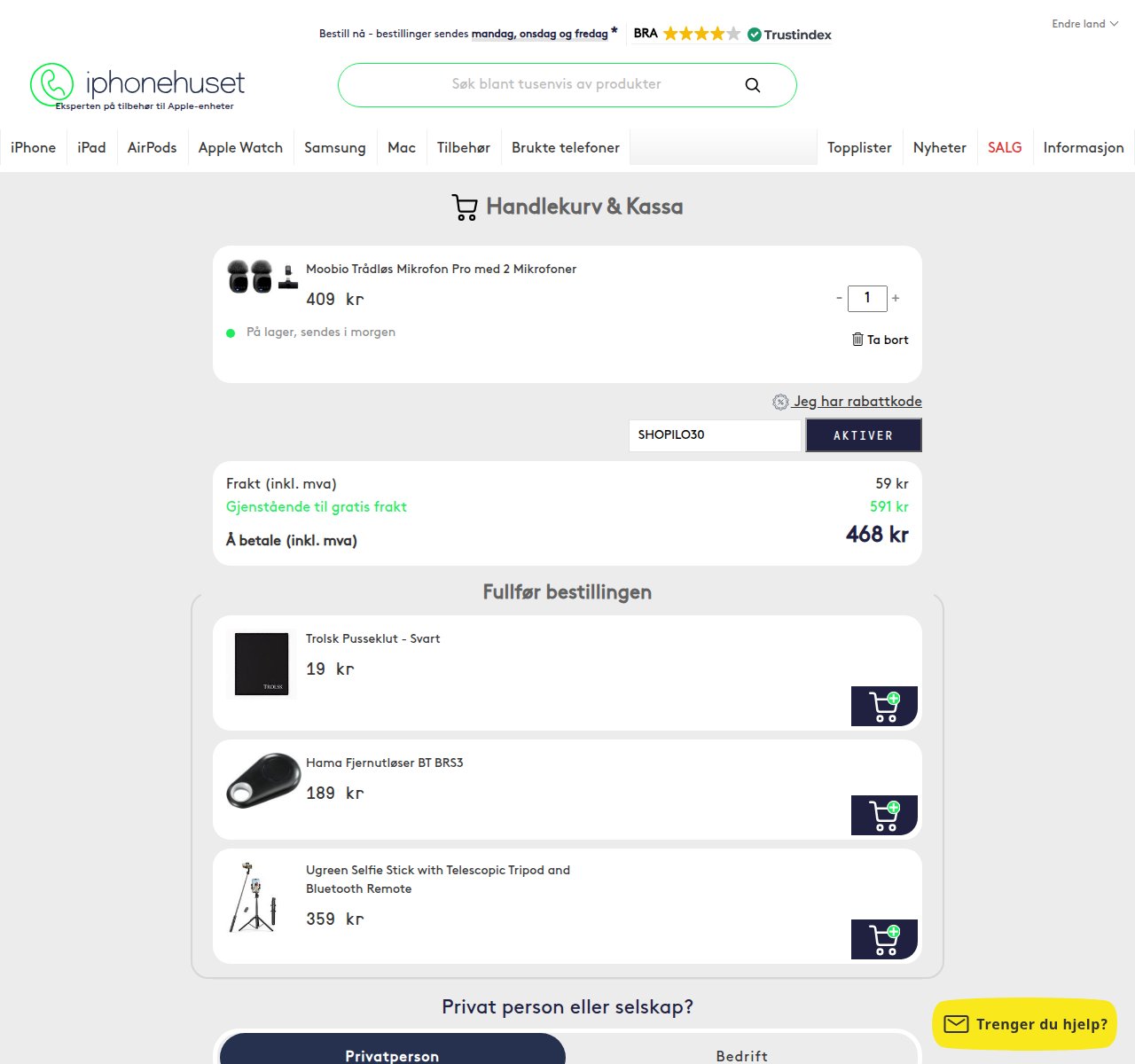
Task: Click the 468 kr total amount
Action: coord(877,535)
